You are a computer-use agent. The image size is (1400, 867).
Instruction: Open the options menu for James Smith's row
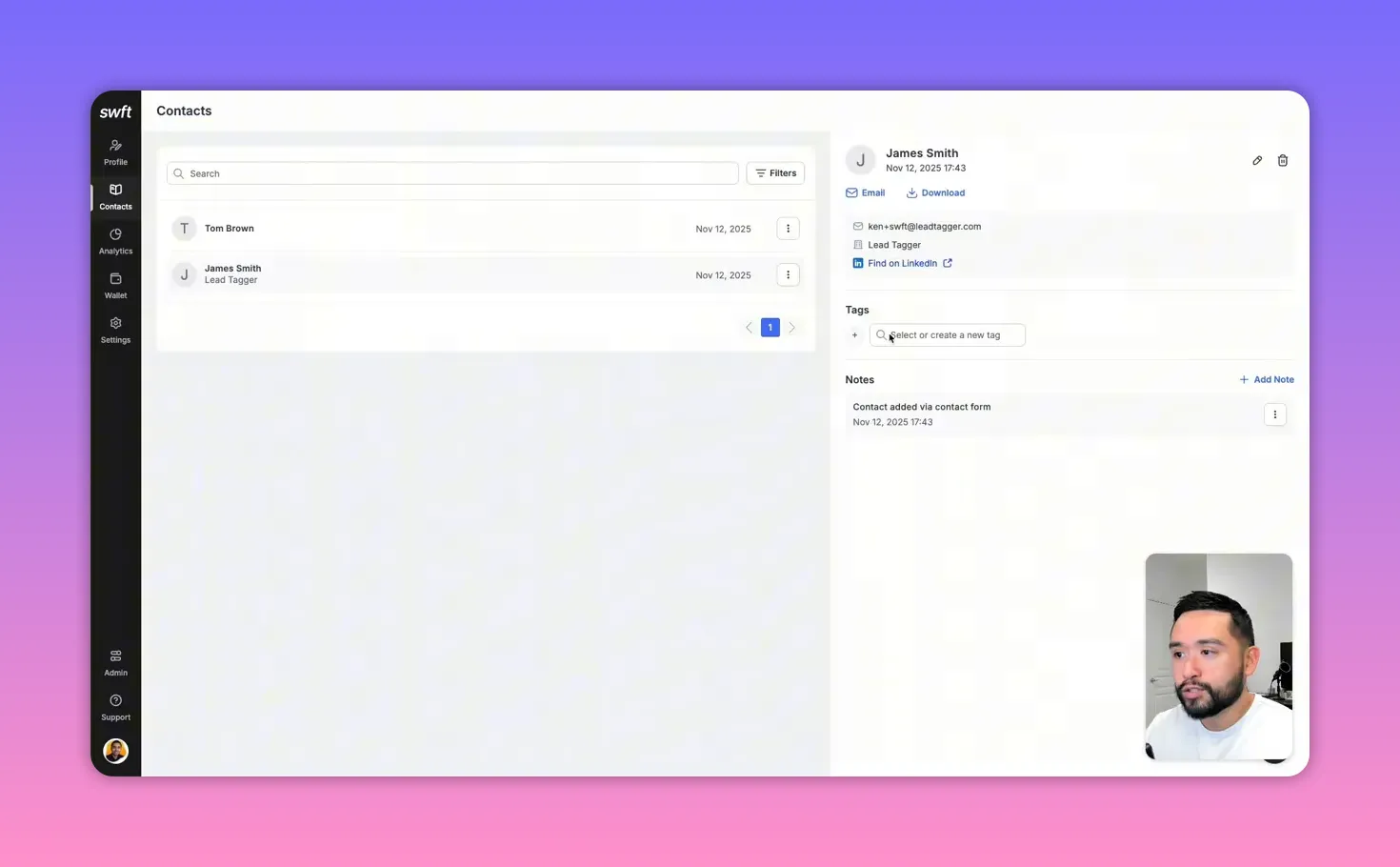(x=788, y=274)
